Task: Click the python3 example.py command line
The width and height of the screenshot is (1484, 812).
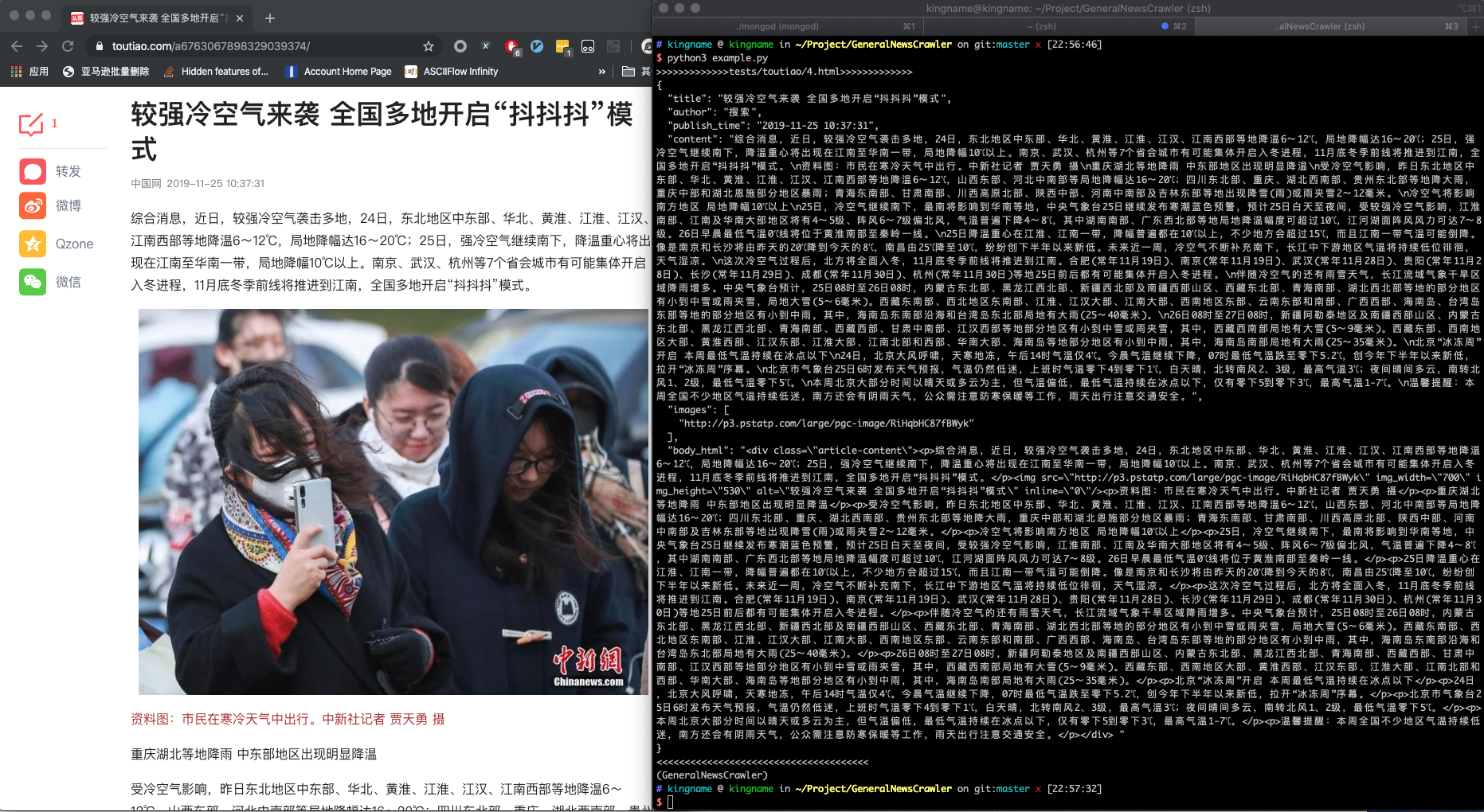Action: pos(717,58)
